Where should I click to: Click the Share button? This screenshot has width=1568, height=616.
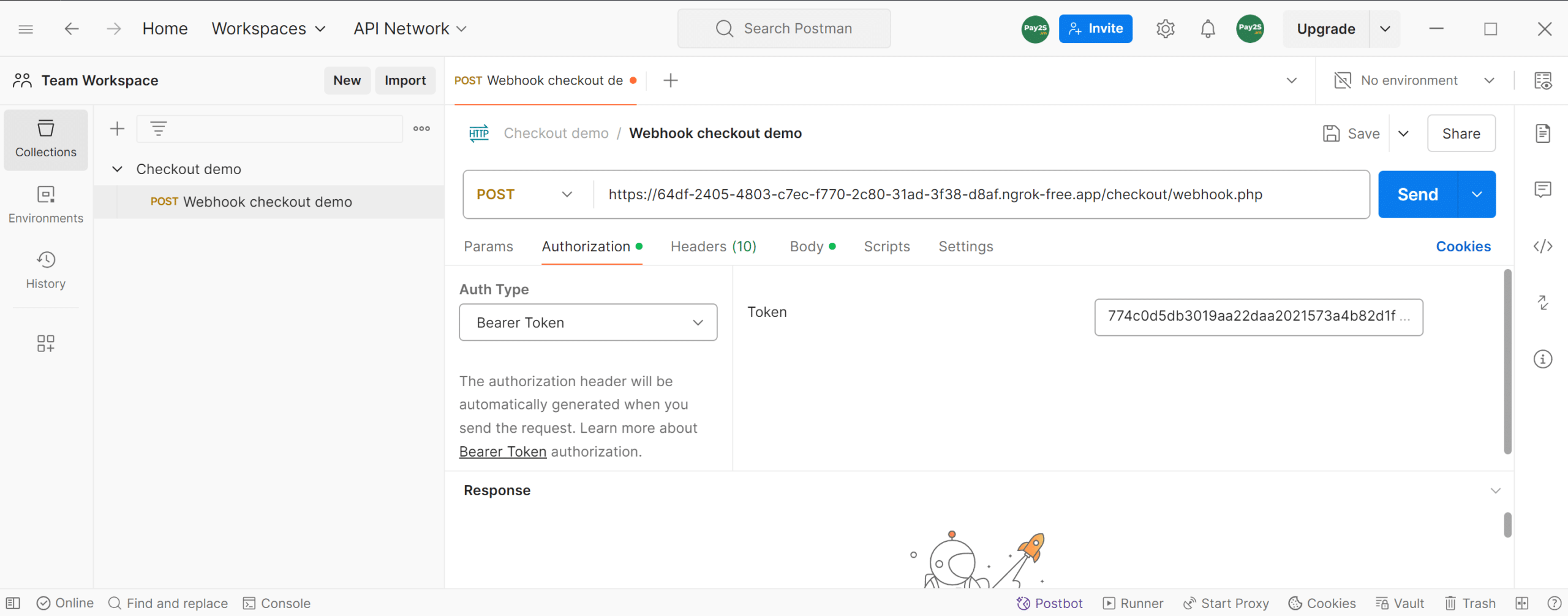tap(1461, 133)
